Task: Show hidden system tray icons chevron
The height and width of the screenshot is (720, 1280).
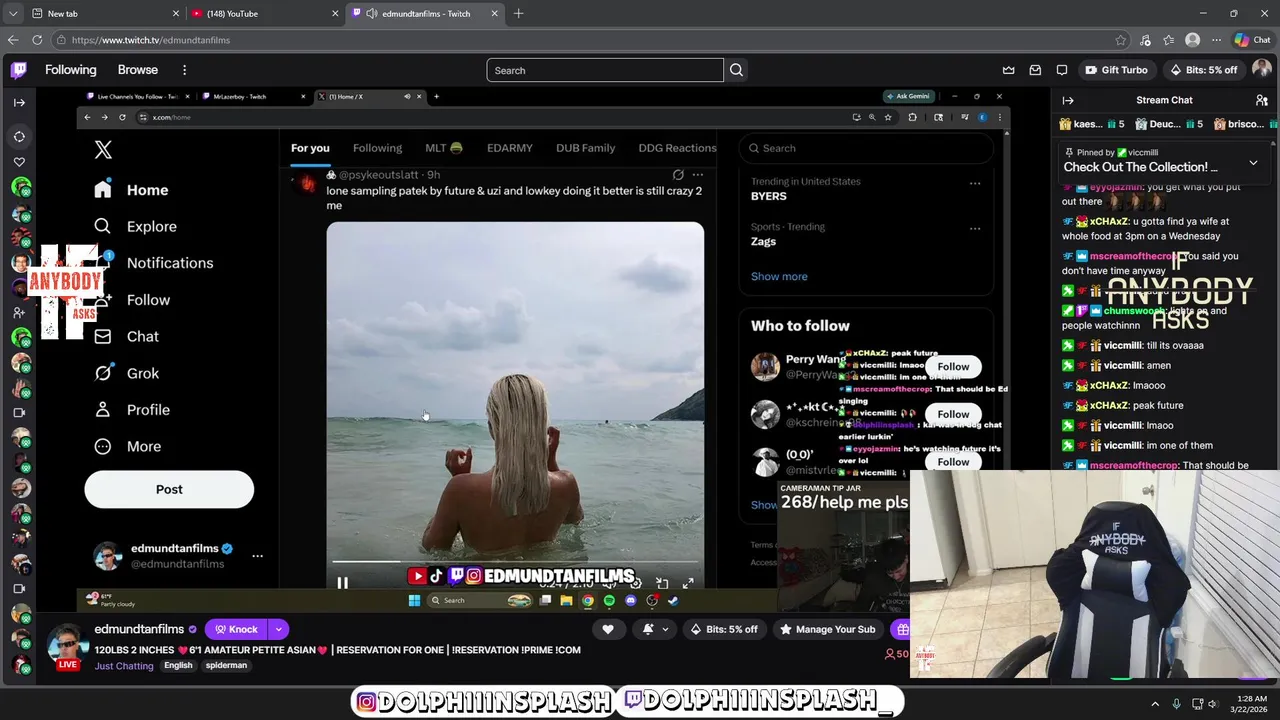Action: click(1155, 704)
